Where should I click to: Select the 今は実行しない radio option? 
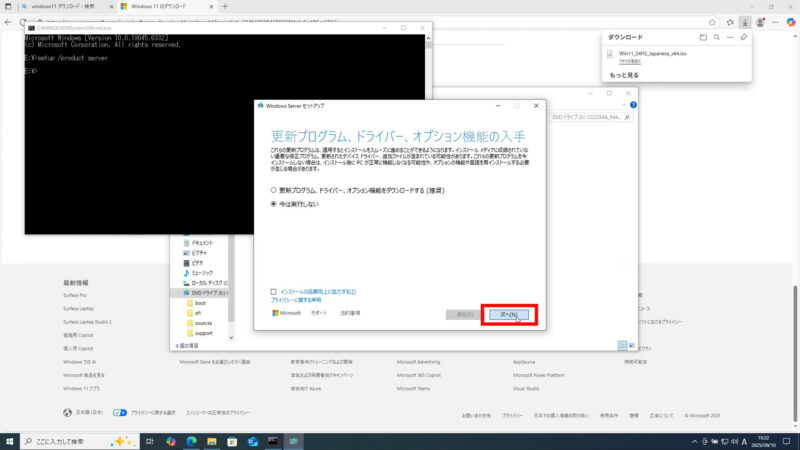pyautogui.click(x=275, y=203)
